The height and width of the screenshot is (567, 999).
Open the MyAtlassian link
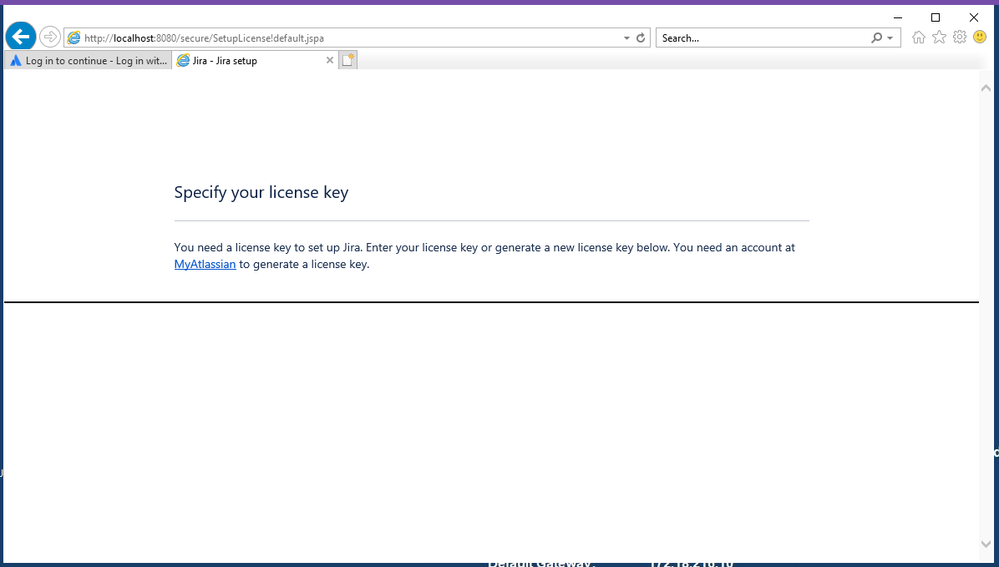205,264
